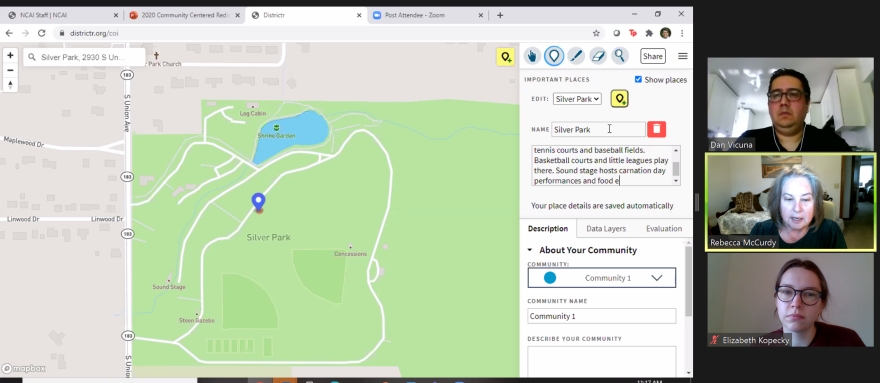The image size is (880, 383).
Task: Switch to the Data Layers tab
Action: click(606, 229)
